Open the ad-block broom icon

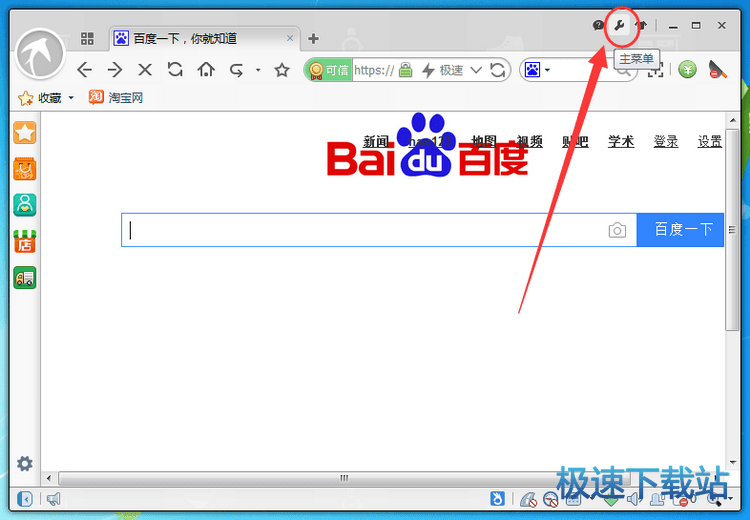click(x=717, y=70)
